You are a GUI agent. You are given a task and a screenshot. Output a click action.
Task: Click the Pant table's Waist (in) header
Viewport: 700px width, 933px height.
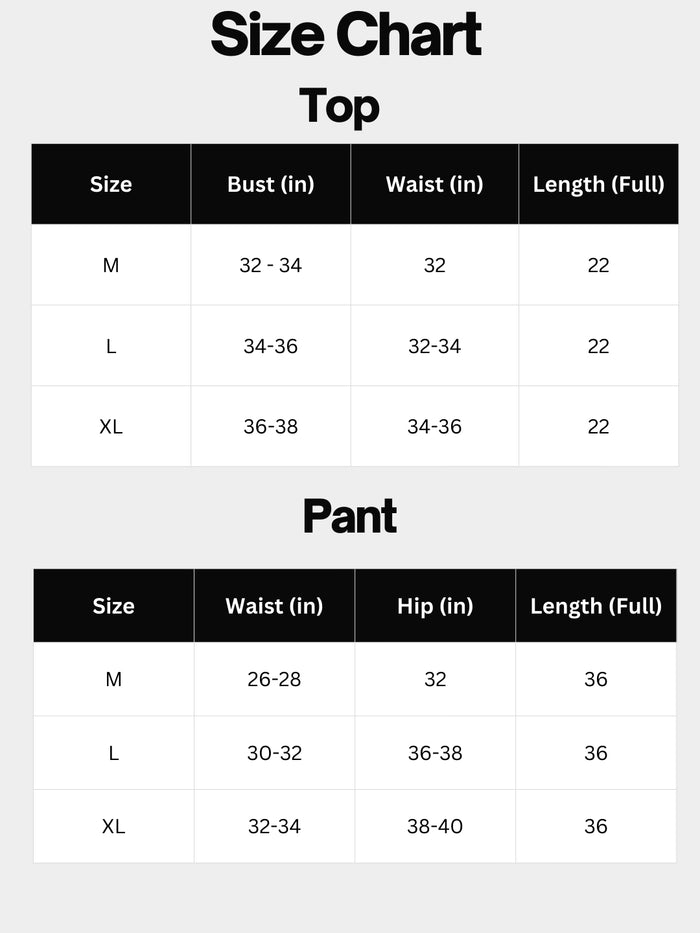[274, 606]
